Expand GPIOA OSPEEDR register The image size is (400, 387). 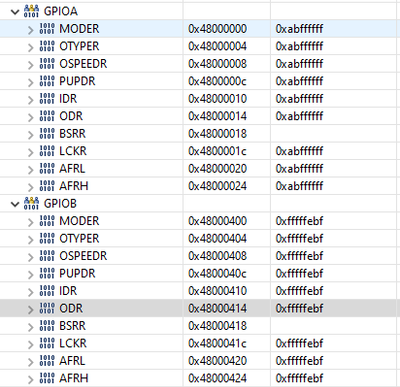(31, 65)
